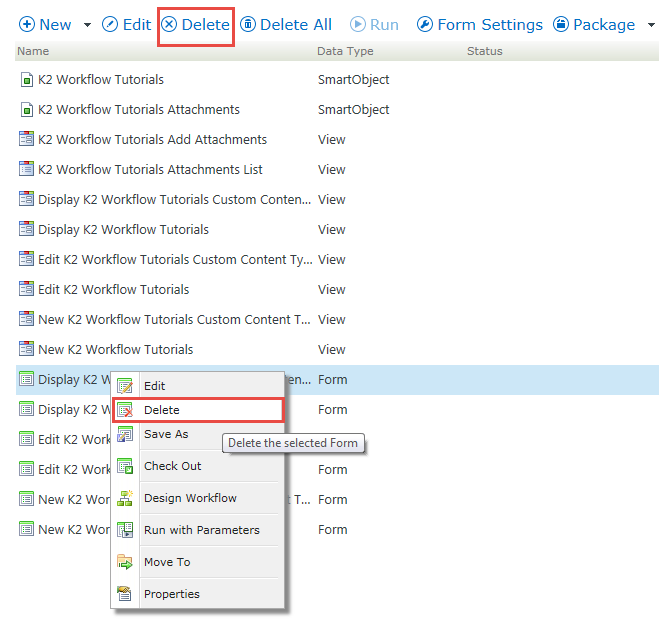This screenshot has width=659, height=632.
Task: Click icon of Edit K2 Workflow Tutorials view
Action: click(x=26, y=290)
